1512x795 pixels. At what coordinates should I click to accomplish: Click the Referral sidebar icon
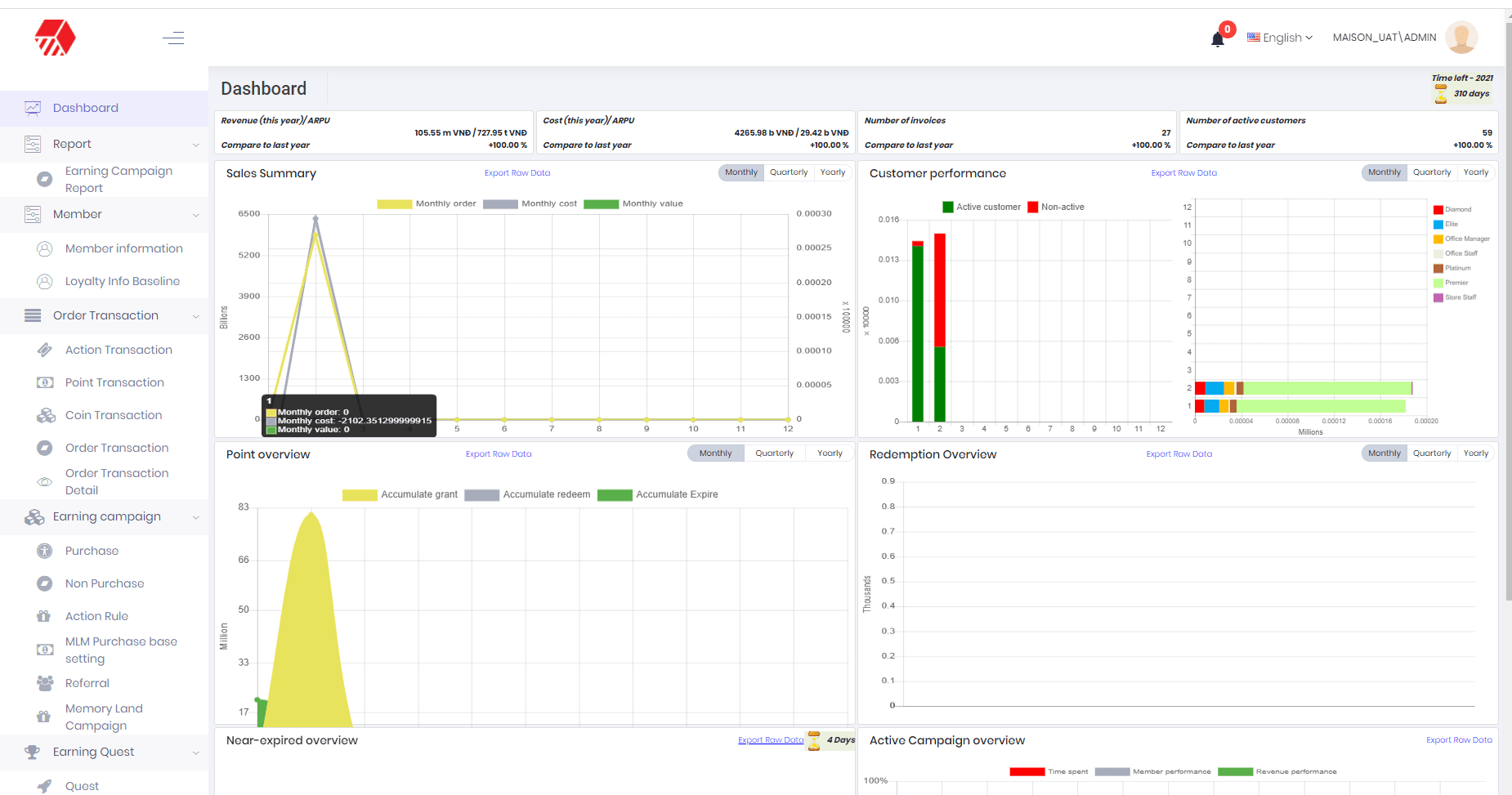[45, 683]
